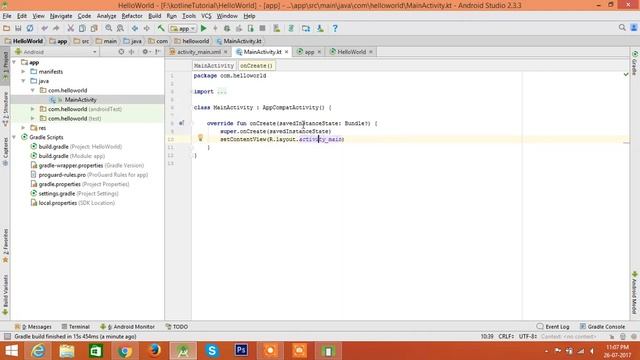Viewport: 640px width, 360px height.
Task: Open gradle-wrapper.properties file
Action: click(87, 165)
